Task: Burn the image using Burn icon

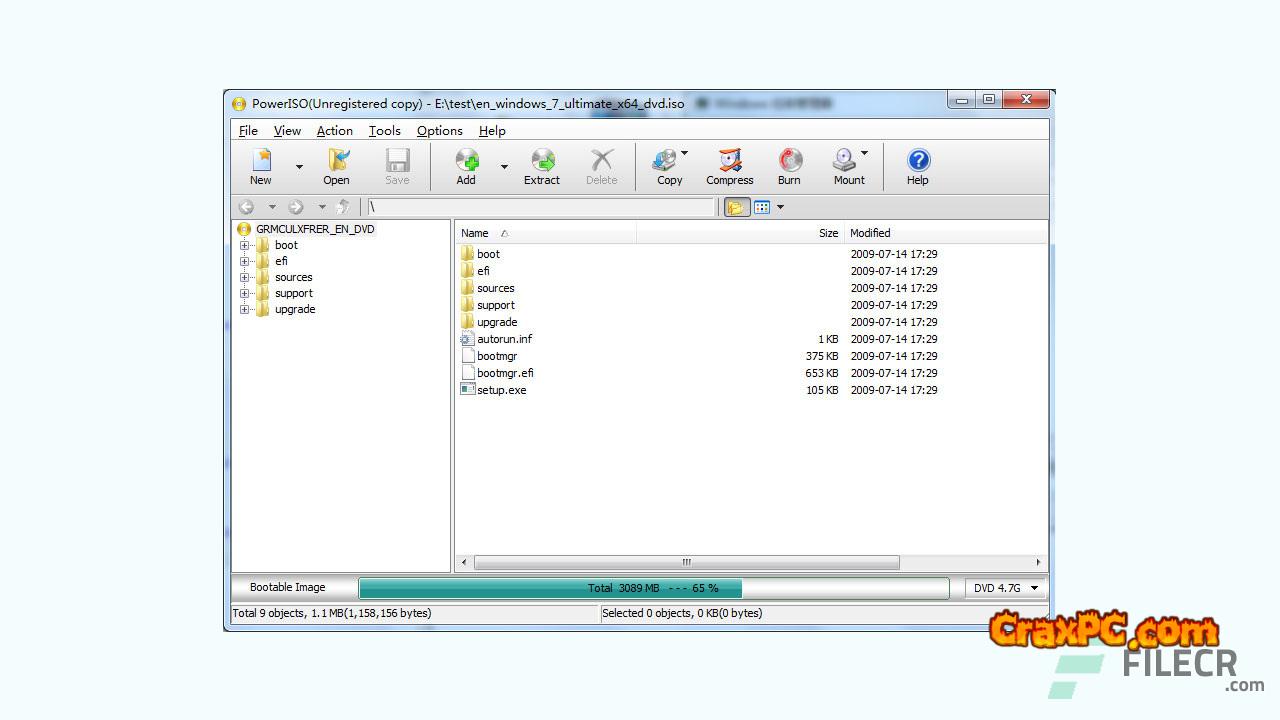Action: point(789,166)
